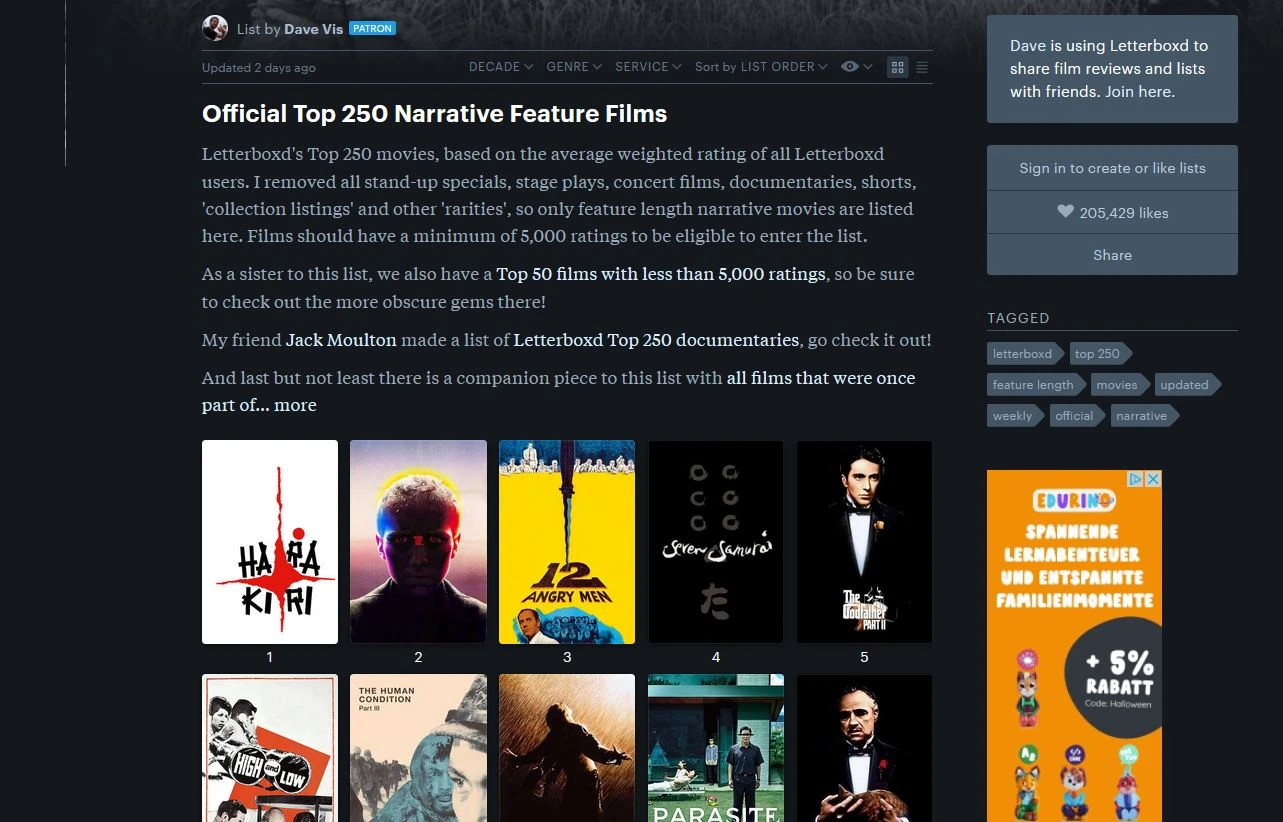The height and width of the screenshot is (822, 1283).
Task: Open the Shawshank Redemption rain poster
Action: [x=567, y=748]
